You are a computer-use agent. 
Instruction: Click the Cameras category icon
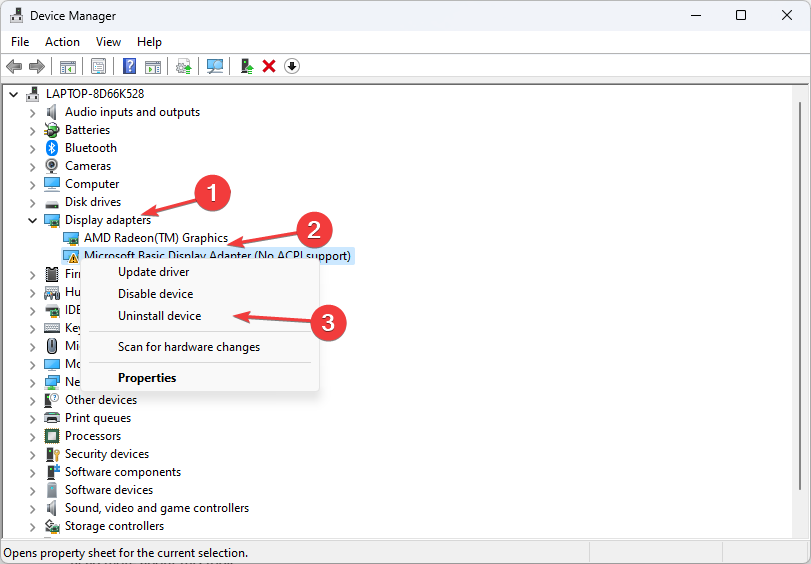click(x=52, y=166)
